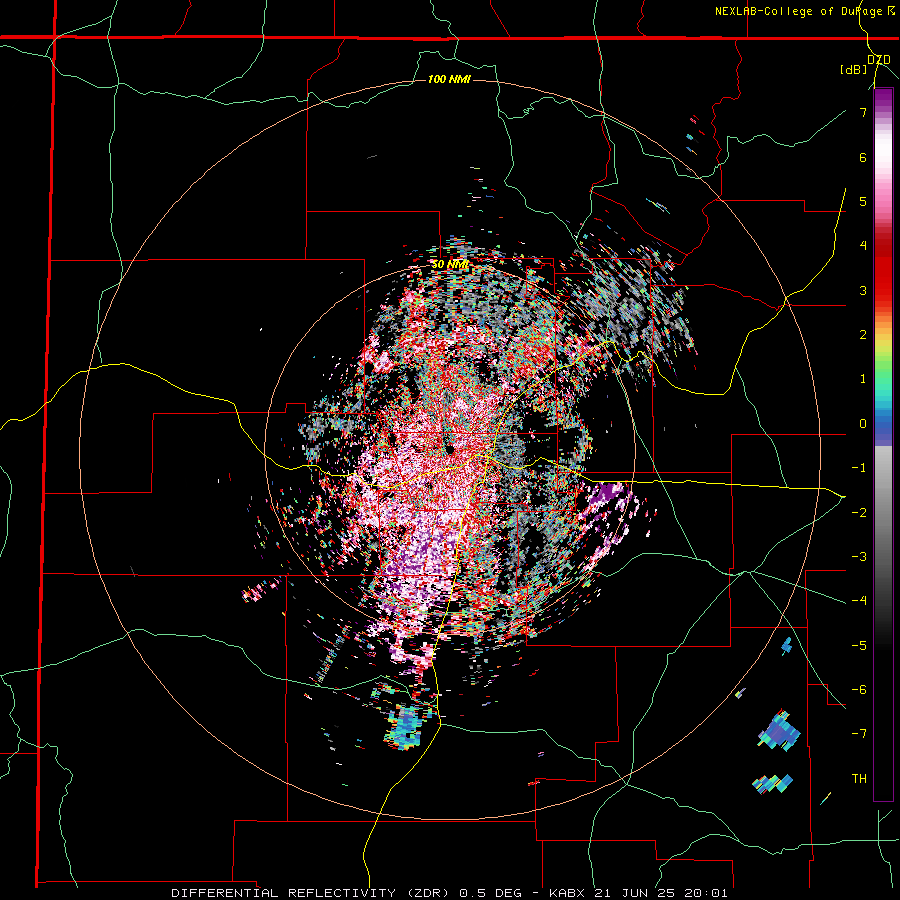The width and height of the screenshot is (900, 900).
Task: Click the 4 value on color scale
Action: pos(863,246)
